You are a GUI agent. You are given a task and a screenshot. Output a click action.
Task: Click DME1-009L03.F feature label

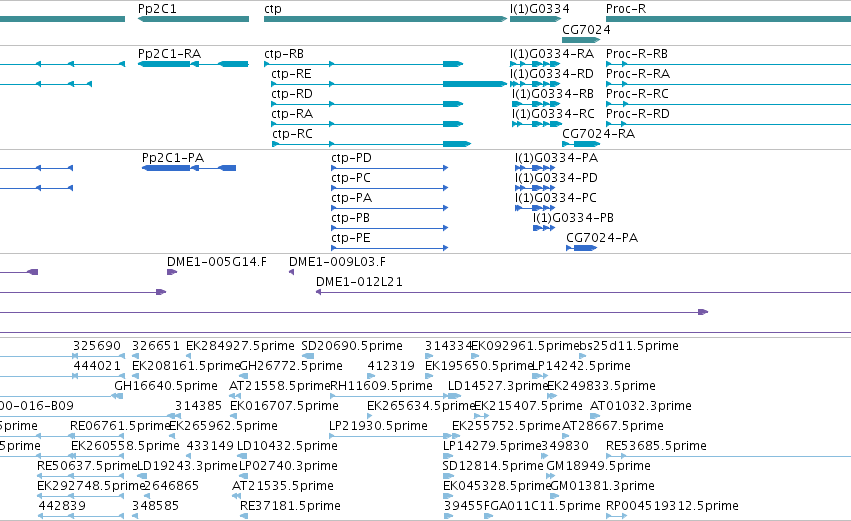pos(337,262)
